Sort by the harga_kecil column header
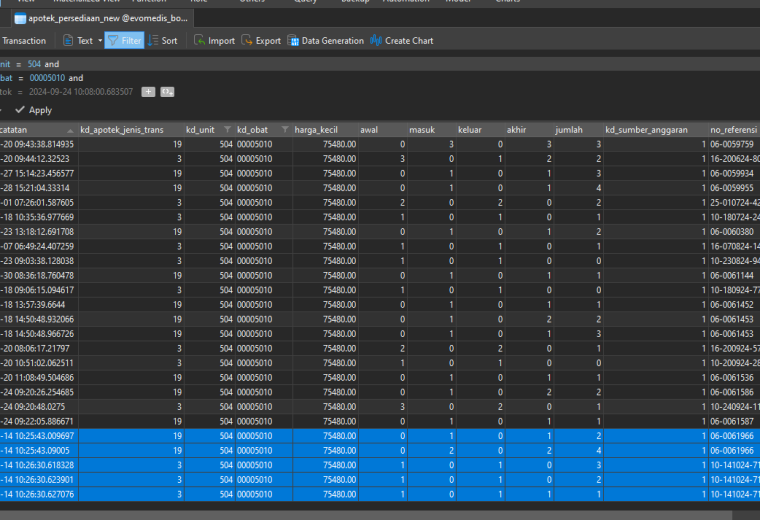This screenshot has height=520, width=760. [316, 130]
